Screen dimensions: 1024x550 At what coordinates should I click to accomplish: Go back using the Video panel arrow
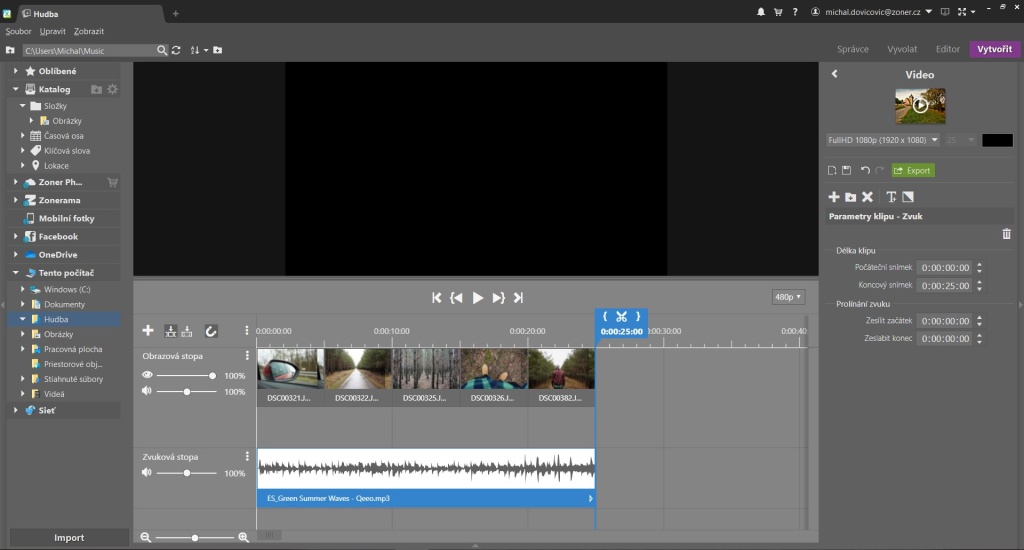tap(835, 74)
